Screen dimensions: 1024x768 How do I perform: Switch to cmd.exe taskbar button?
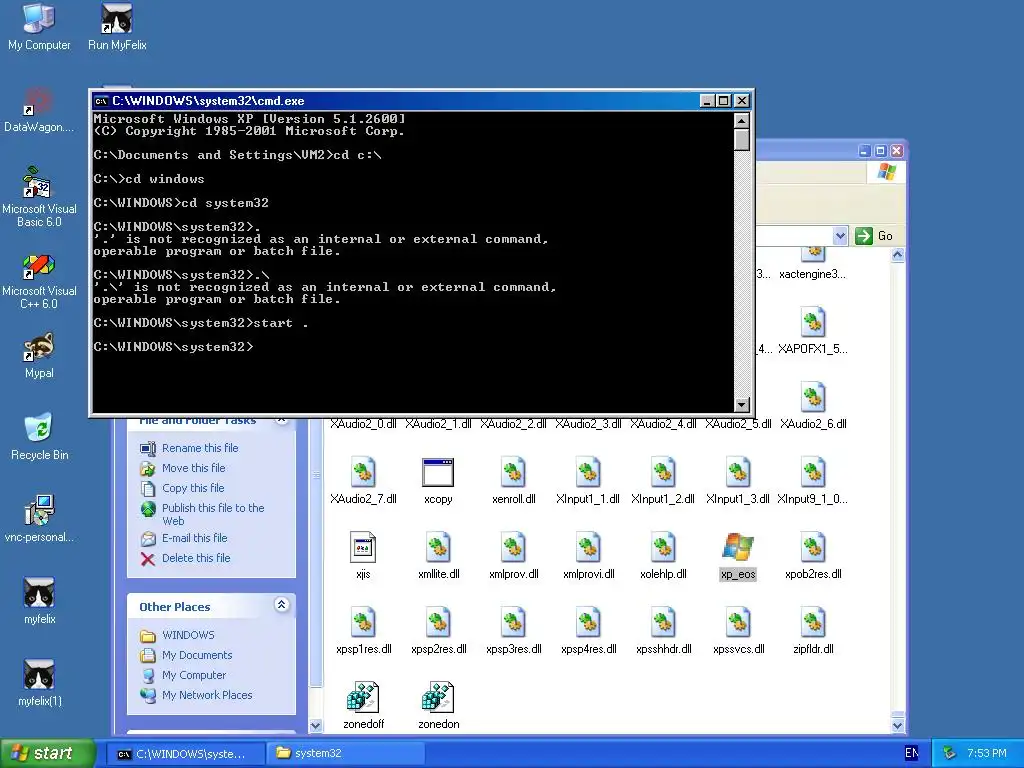coord(186,754)
